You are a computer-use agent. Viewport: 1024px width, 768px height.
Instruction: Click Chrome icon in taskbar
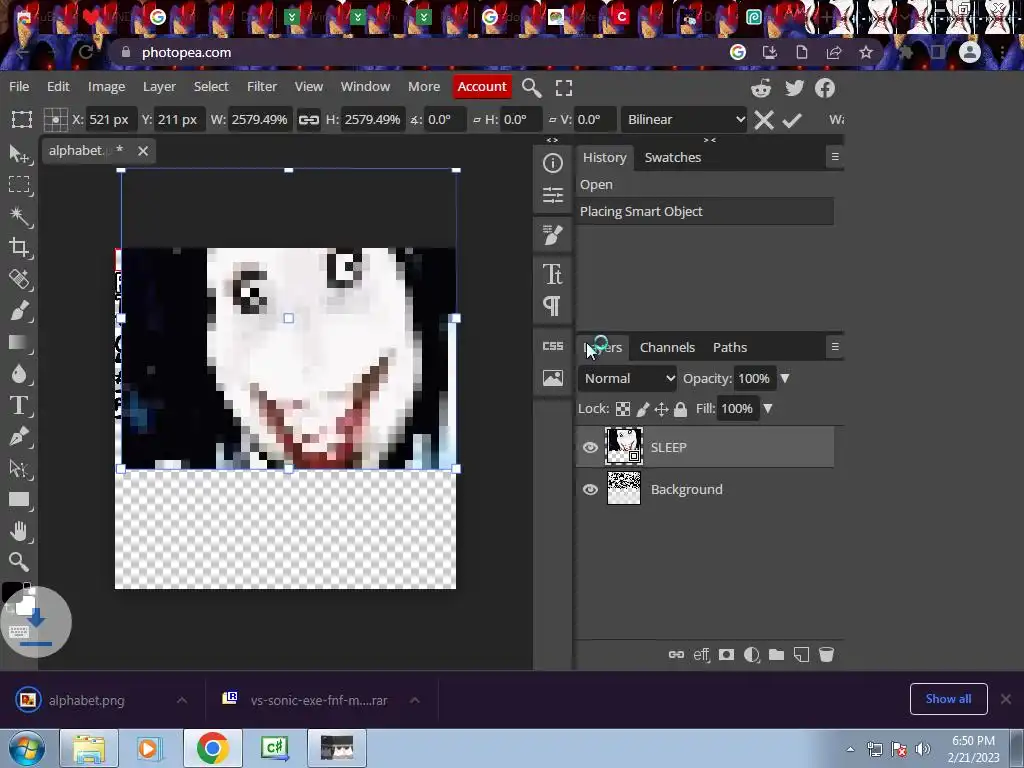pos(212,748)
